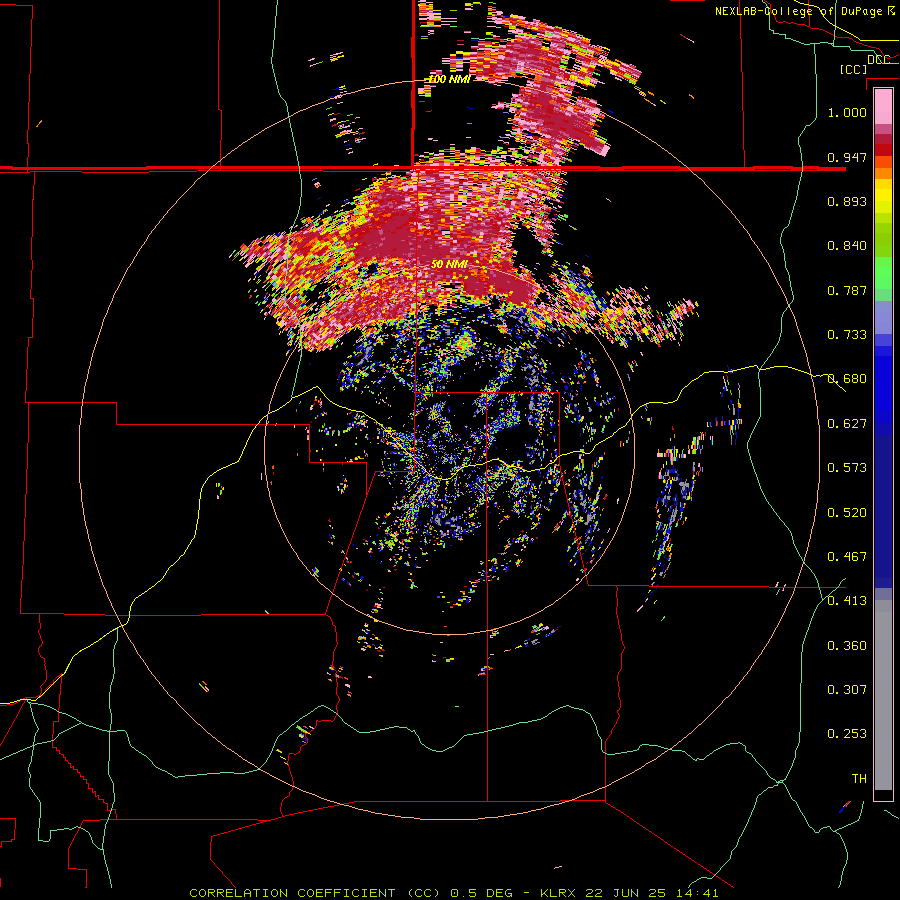Click the 0.627 color scale label
Image resolution: width=900 pixels, height=900 pixels.
click(847, 424)
